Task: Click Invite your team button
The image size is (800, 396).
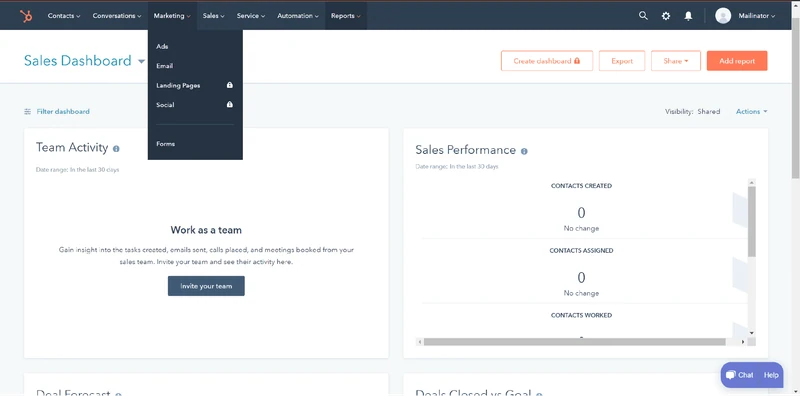Action: click(206, 286)
